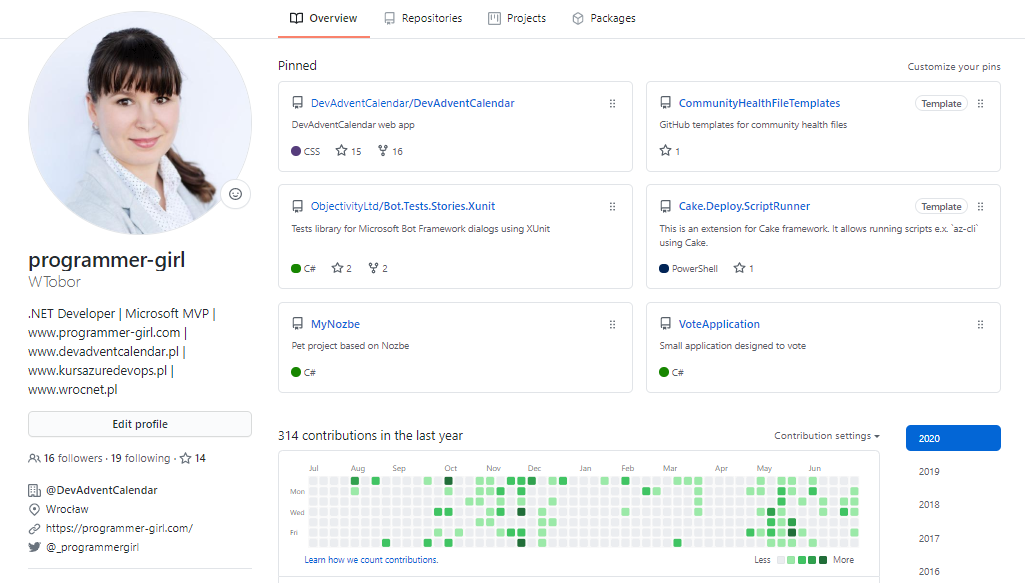Click the organization icon next to @DevAdventCalendar
Screen dimensions: 1025x583
pyautogui.click(x=33, y=490)
